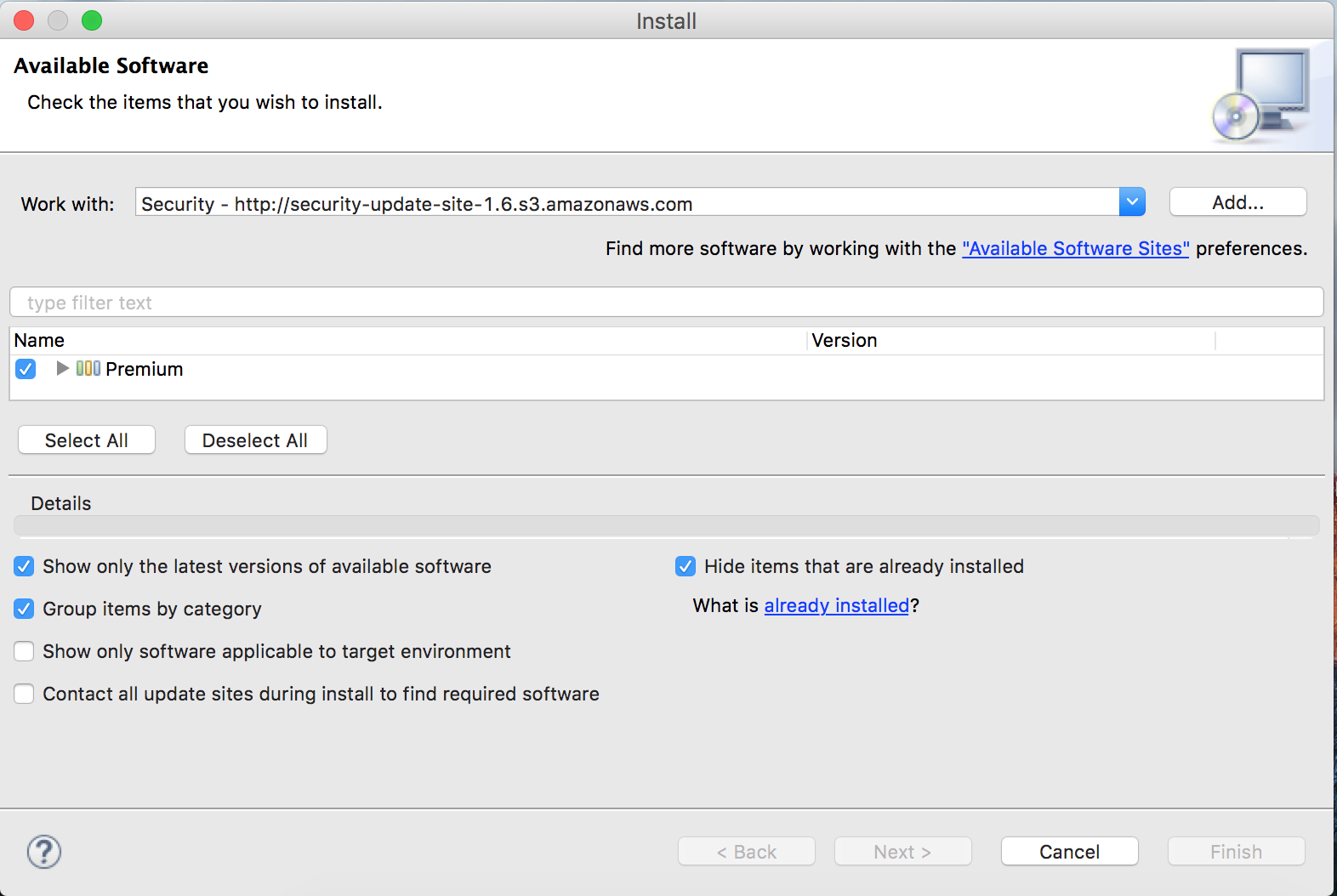Click the Premium category icon
1337x896 pixels.
(x=88, y=368)
